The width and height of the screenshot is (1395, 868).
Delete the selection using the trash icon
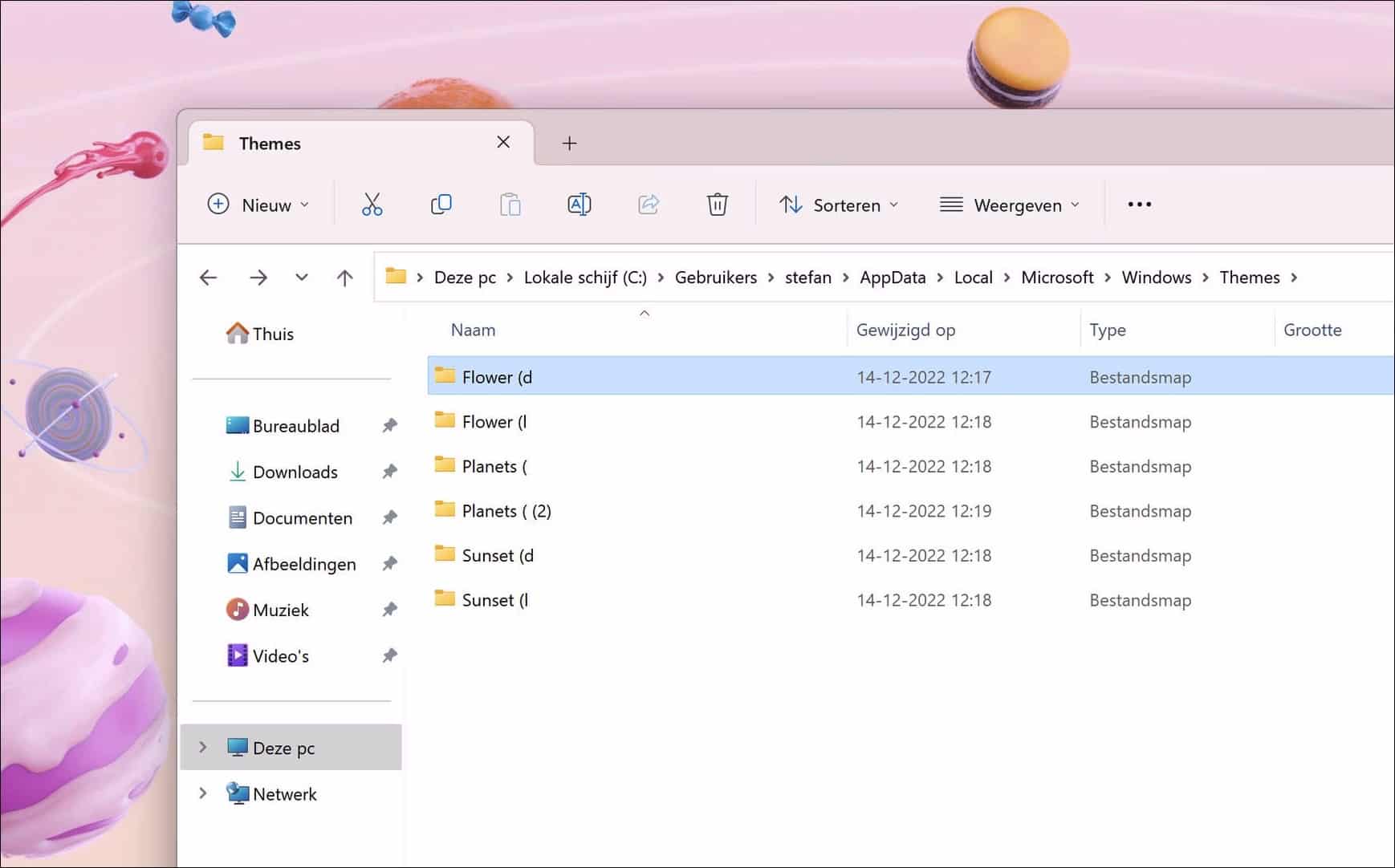coord(717,205)
